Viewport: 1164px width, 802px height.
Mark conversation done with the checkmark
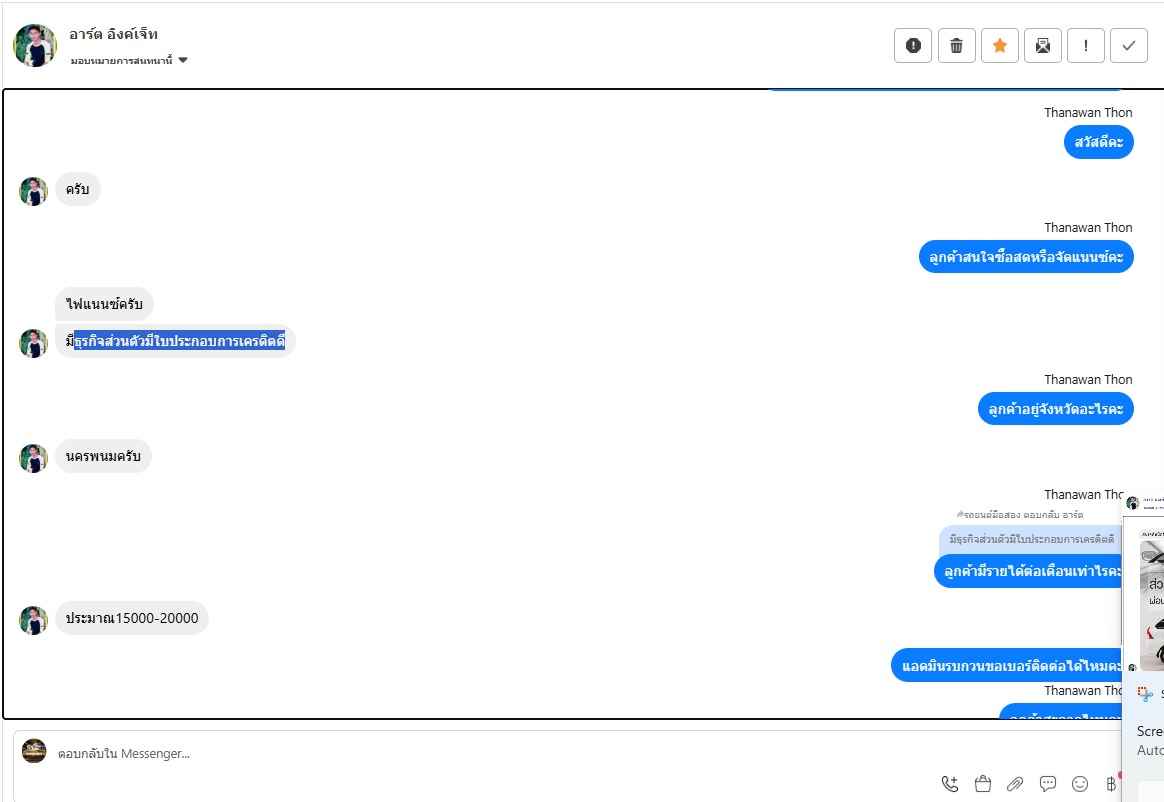(1128, 45)
